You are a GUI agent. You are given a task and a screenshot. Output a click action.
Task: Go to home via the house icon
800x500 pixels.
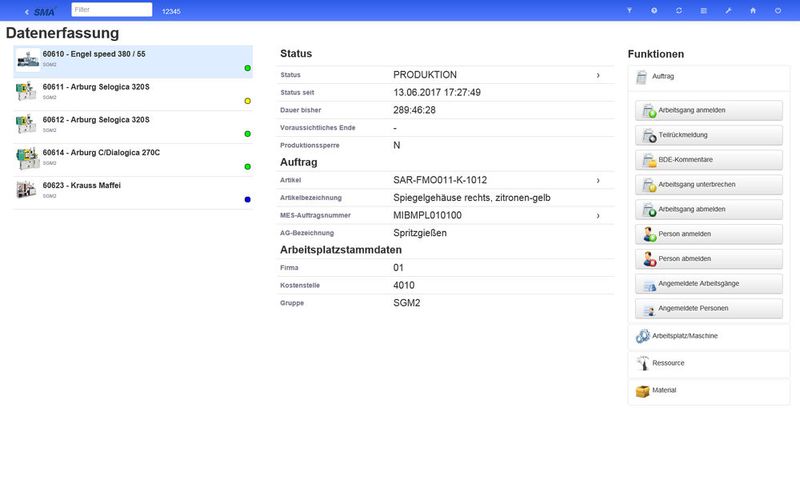(x=753, y=10)
